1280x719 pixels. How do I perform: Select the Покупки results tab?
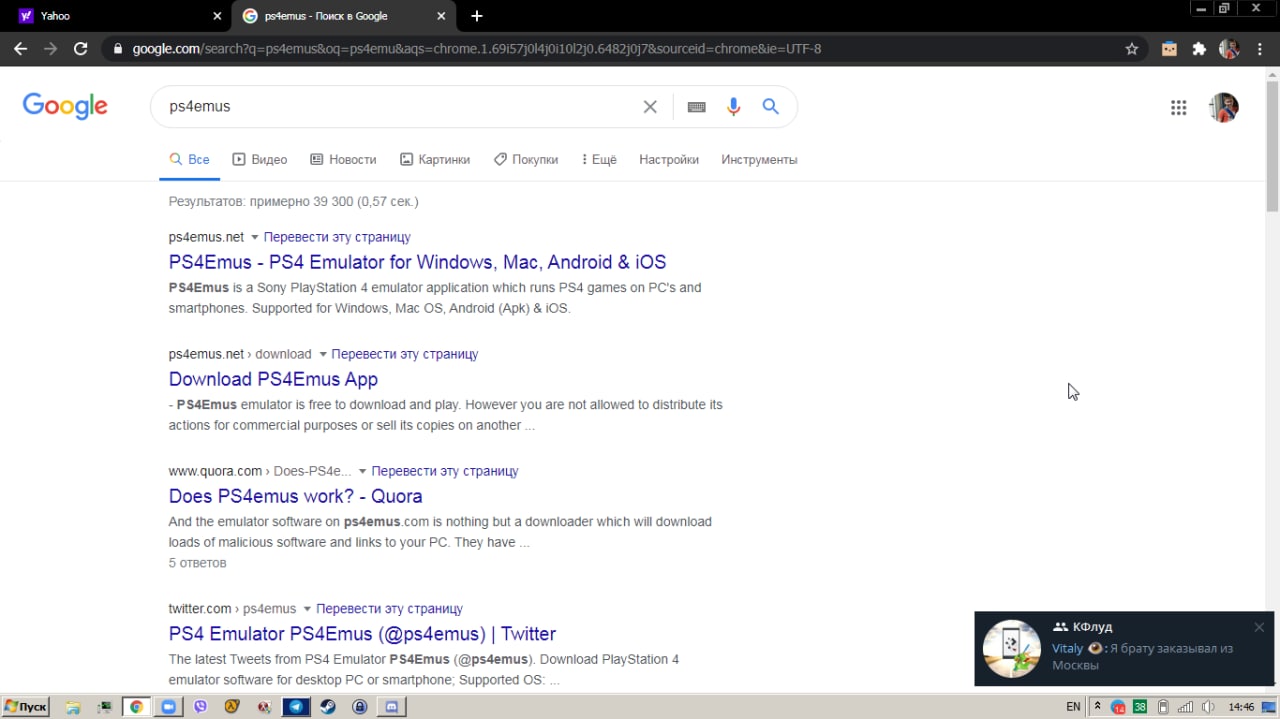click(x=526, y=160)
